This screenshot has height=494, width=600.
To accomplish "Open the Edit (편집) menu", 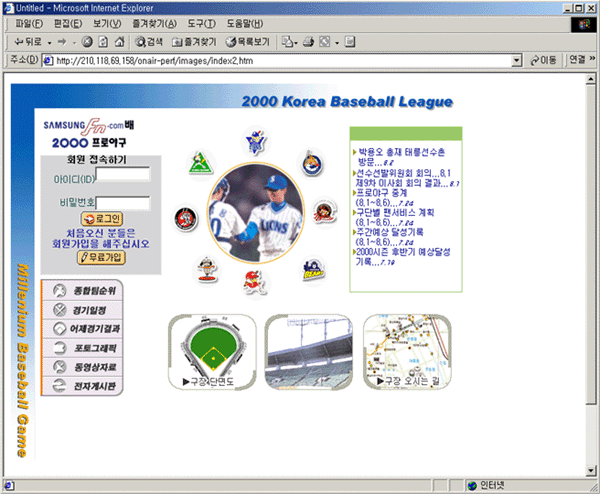I will (68, 24).
